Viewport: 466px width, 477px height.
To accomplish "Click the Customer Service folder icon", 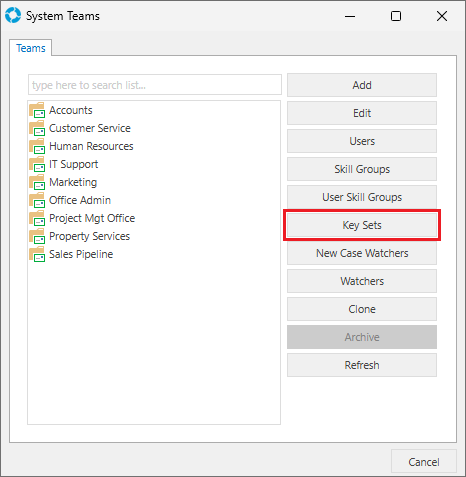I will tap(37, 128).
